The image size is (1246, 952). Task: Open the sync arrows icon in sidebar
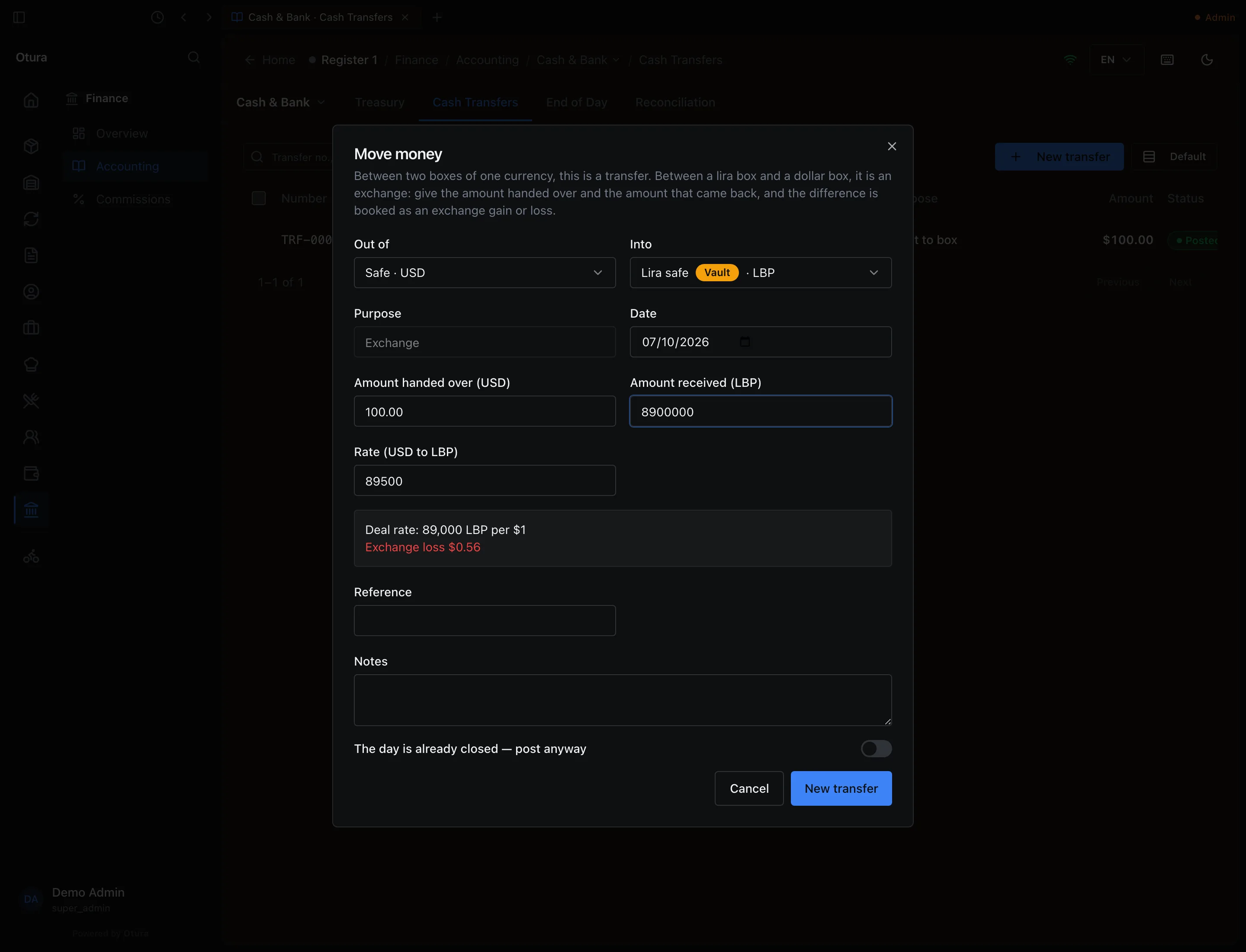[x=31, y=219]
